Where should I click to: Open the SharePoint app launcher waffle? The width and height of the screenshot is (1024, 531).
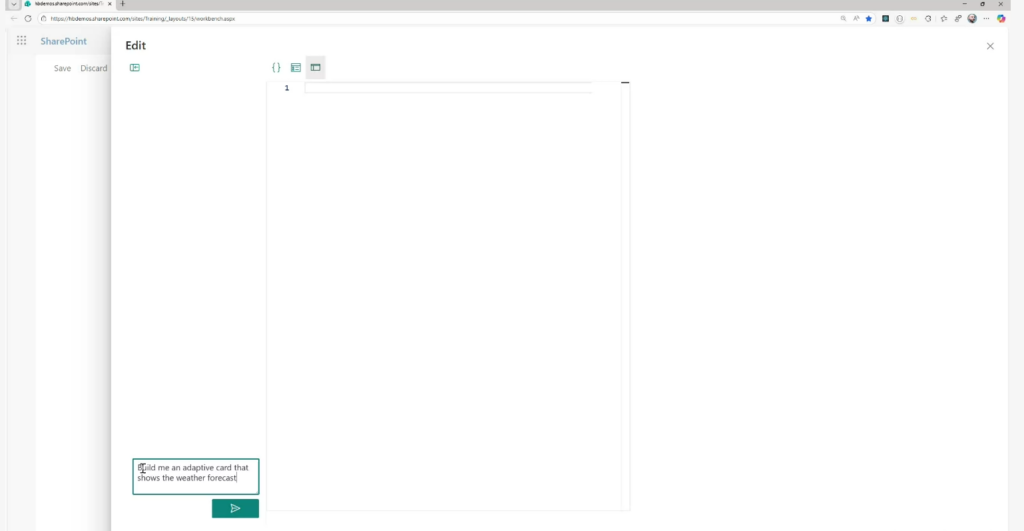[22, 40]
